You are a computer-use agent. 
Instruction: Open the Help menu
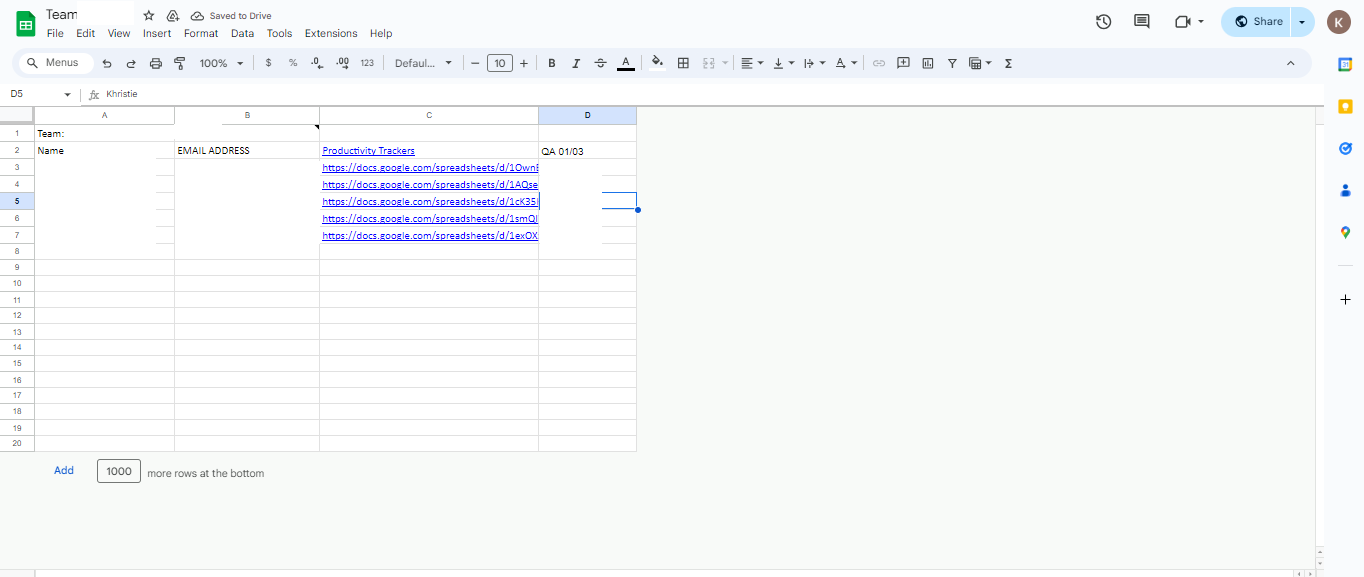coord(381,33)
